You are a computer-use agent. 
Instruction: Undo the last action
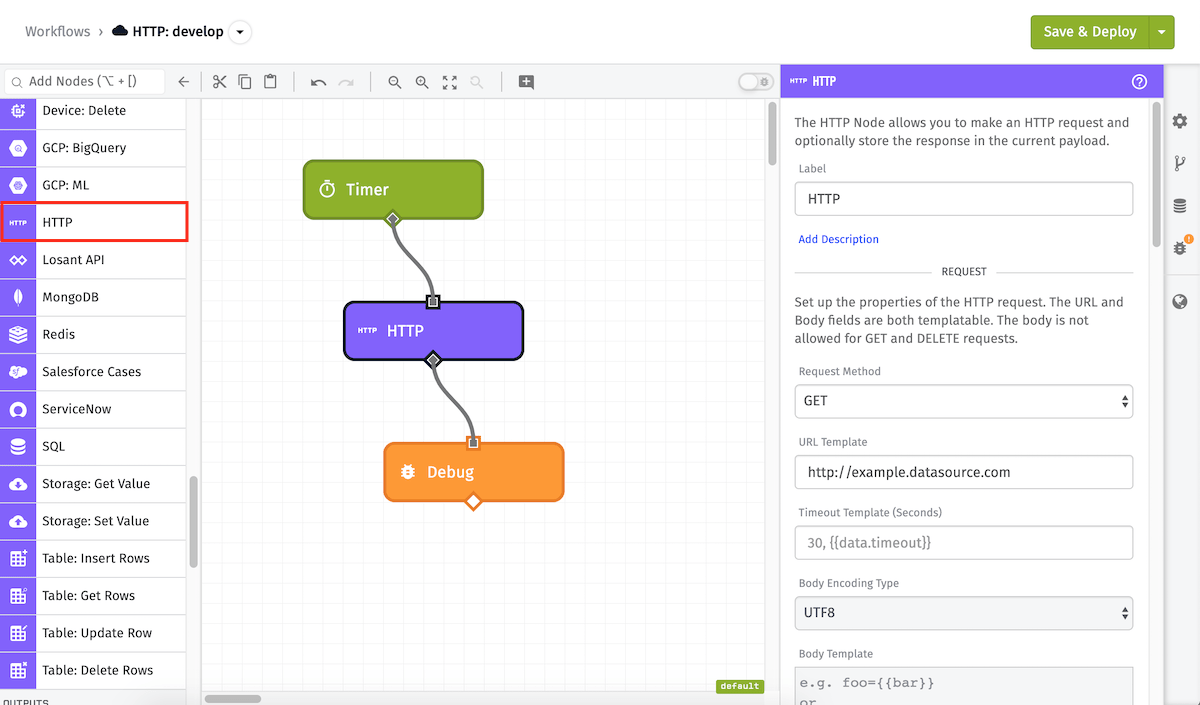318,82
